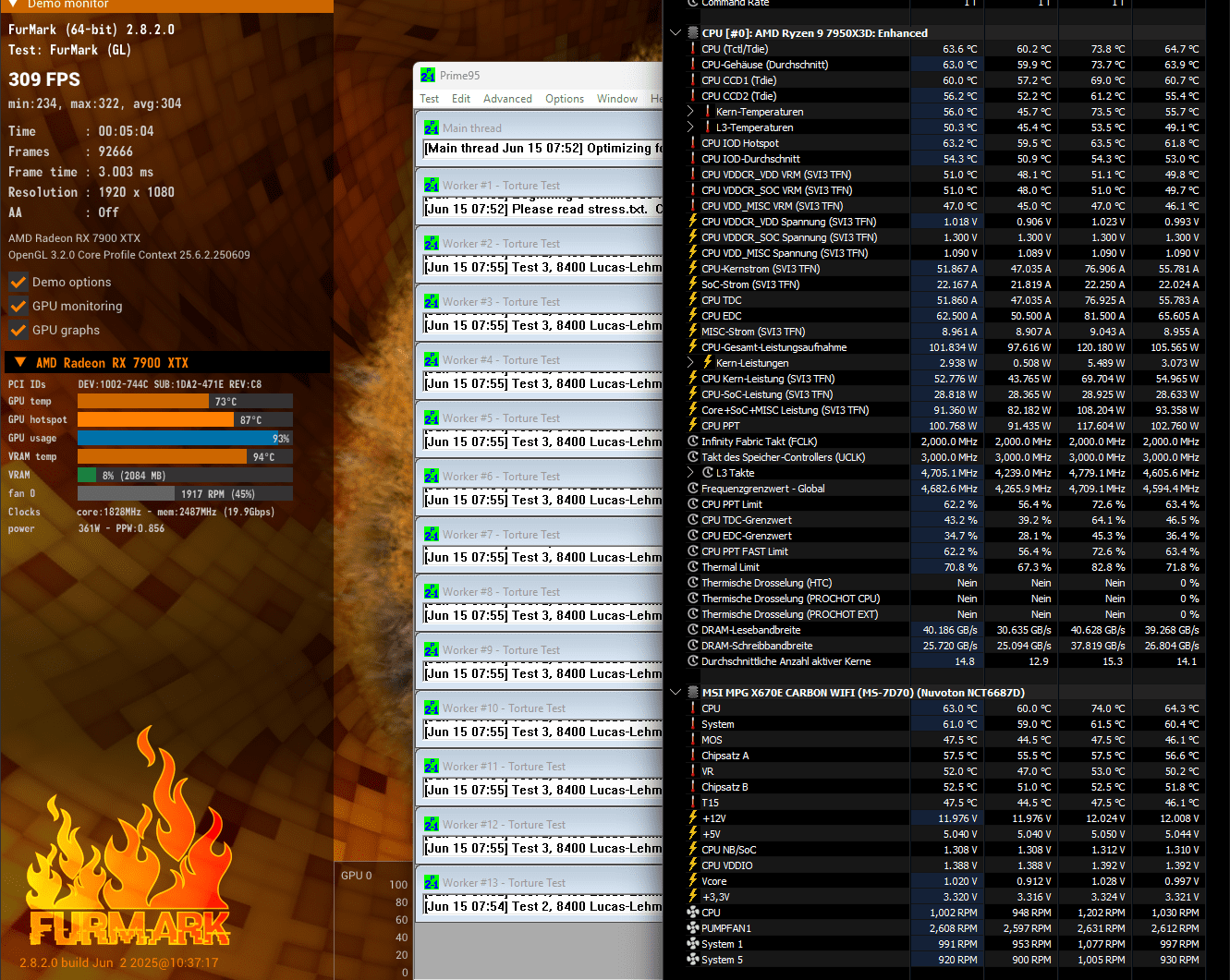
Task: Select Frequenzgrenzwert - Global row
Action: tap(944, 489)
